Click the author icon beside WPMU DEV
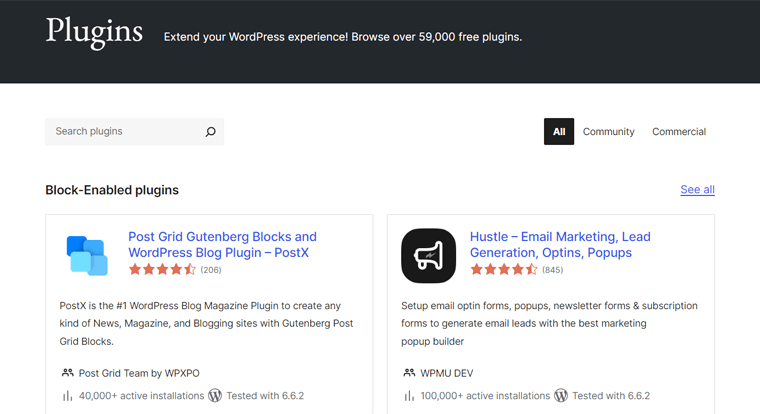The width and height of the screenshot is (760, 414). [x=409, y=373]
